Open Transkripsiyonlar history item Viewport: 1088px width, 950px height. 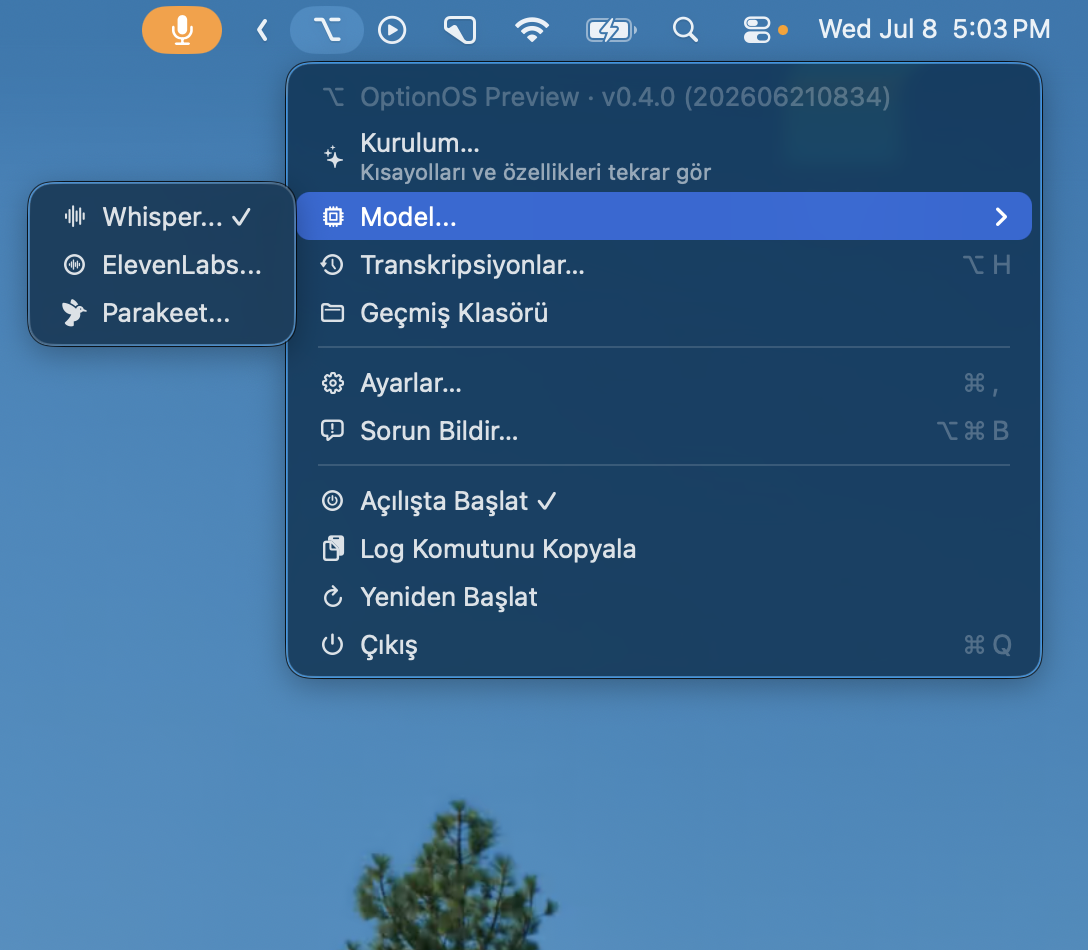(x=664, y=265)
